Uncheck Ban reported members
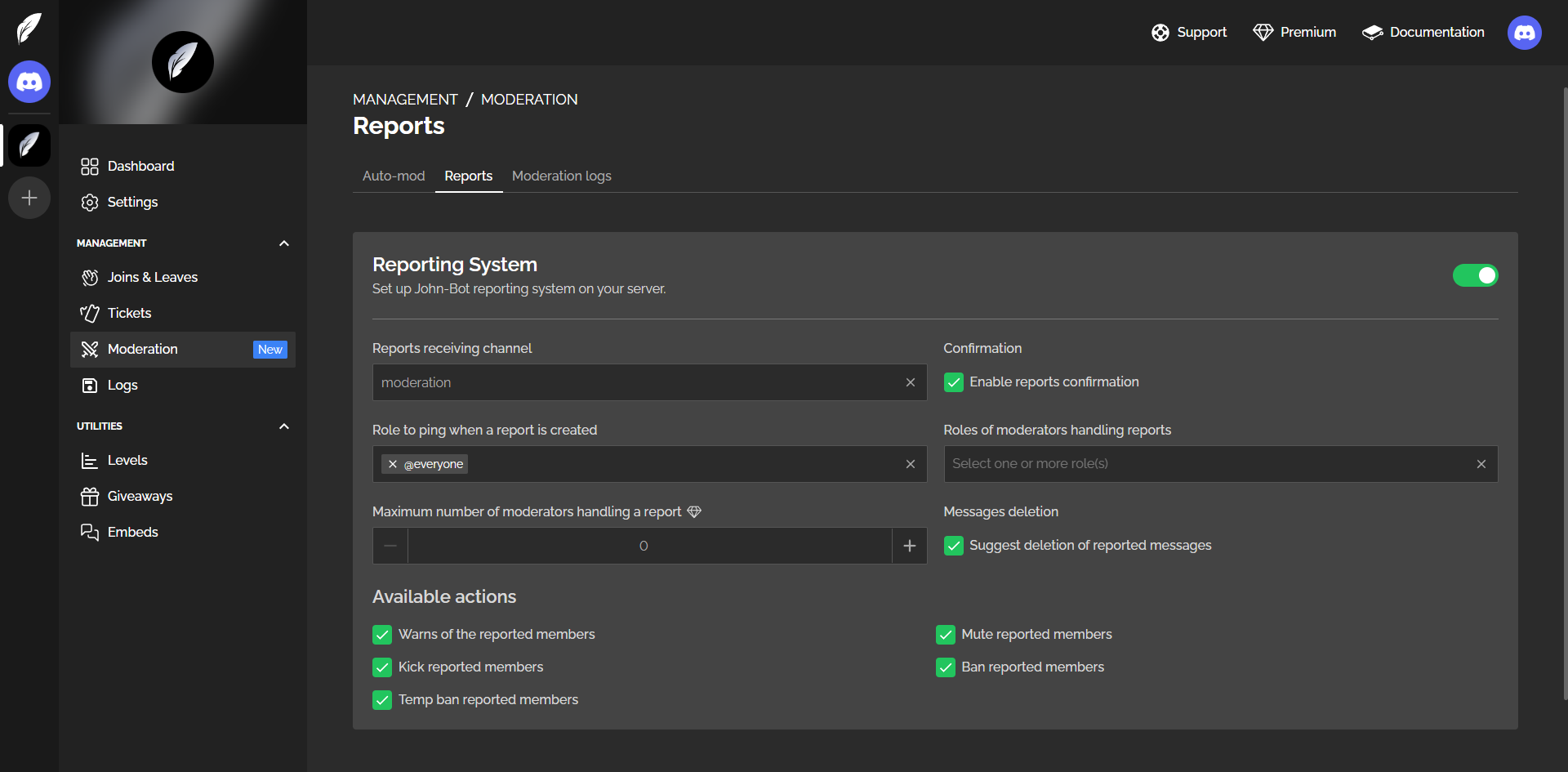Image resolution: width=1568 pixels, height=772 pixels. tap(946, 667)
